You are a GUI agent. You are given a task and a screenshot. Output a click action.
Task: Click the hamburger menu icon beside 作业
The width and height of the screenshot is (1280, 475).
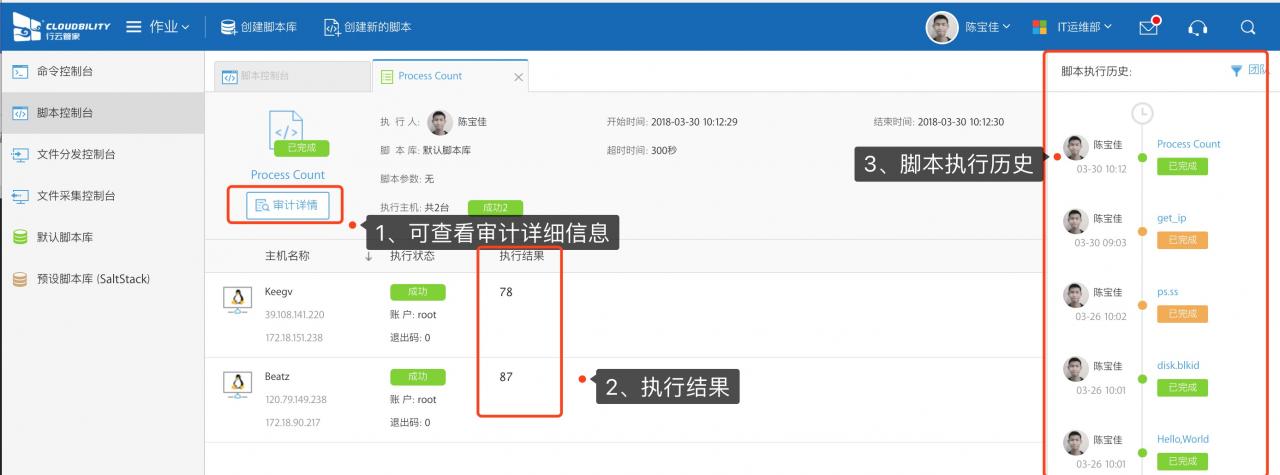pyautogui.click(x=134, y=27)
